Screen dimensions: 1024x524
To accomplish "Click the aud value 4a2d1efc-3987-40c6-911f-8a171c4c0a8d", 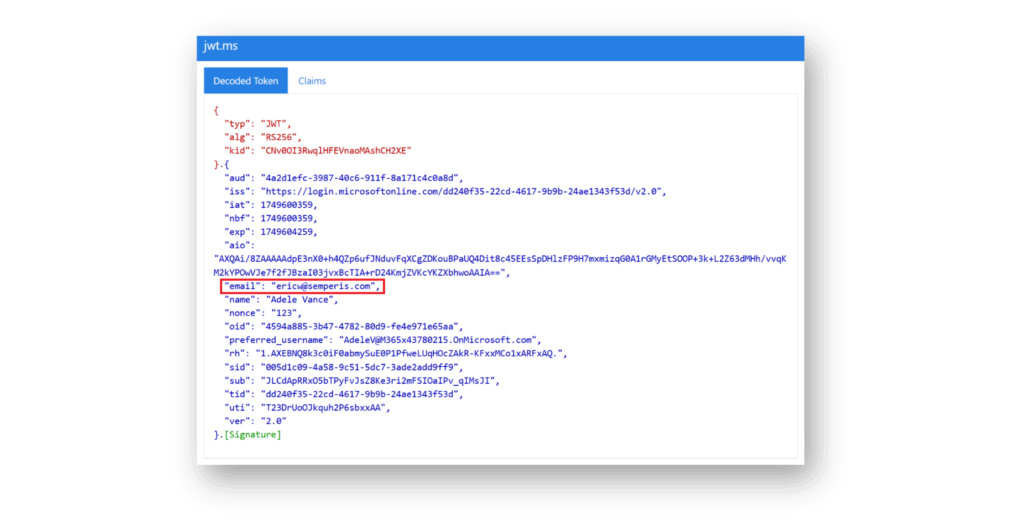I will pyautogui.click(x=360, y=178).
